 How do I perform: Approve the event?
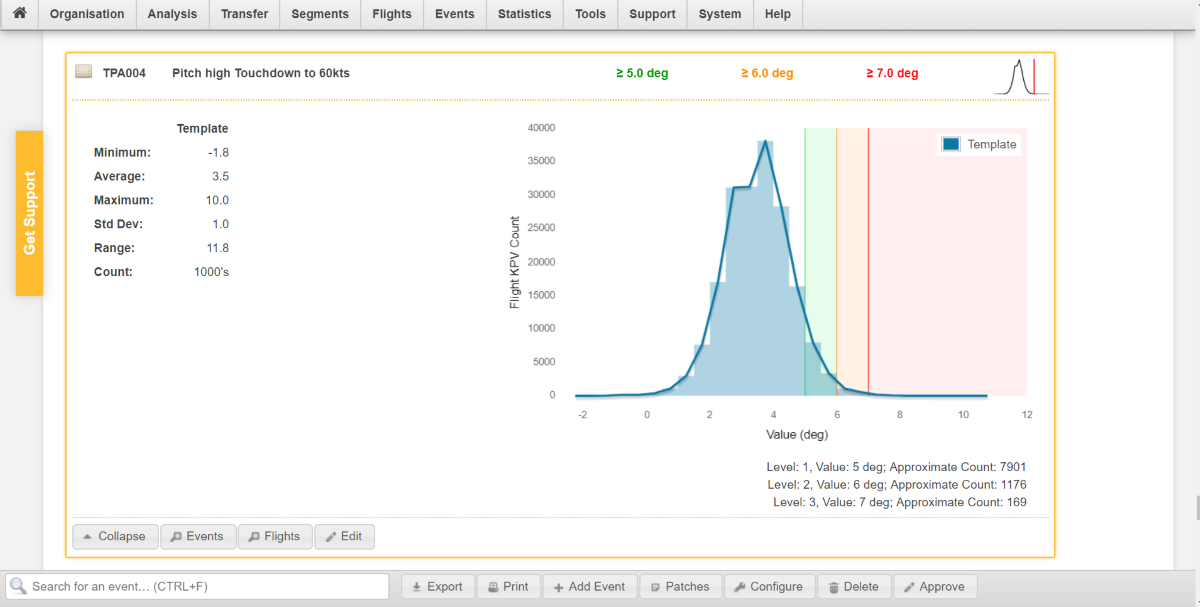(x=935, y=587)
